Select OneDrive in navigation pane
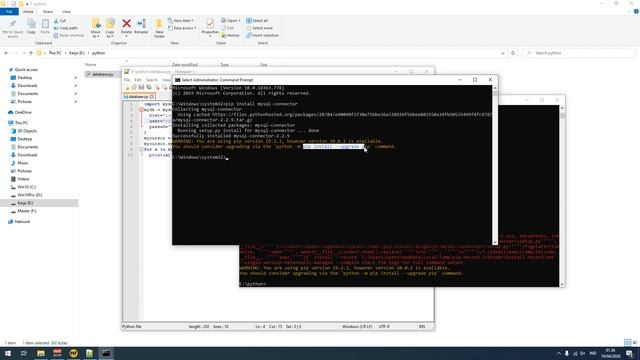 click(23, 112)
